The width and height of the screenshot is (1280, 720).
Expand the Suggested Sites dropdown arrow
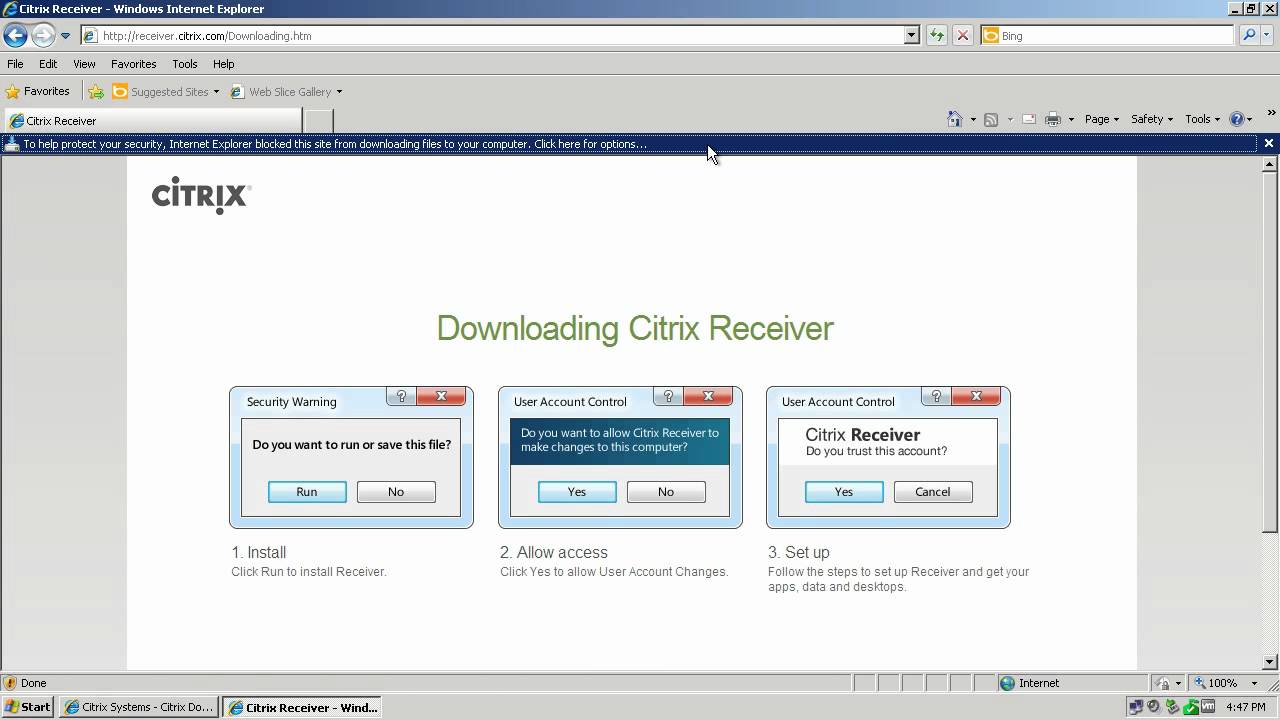click(216, 92)
